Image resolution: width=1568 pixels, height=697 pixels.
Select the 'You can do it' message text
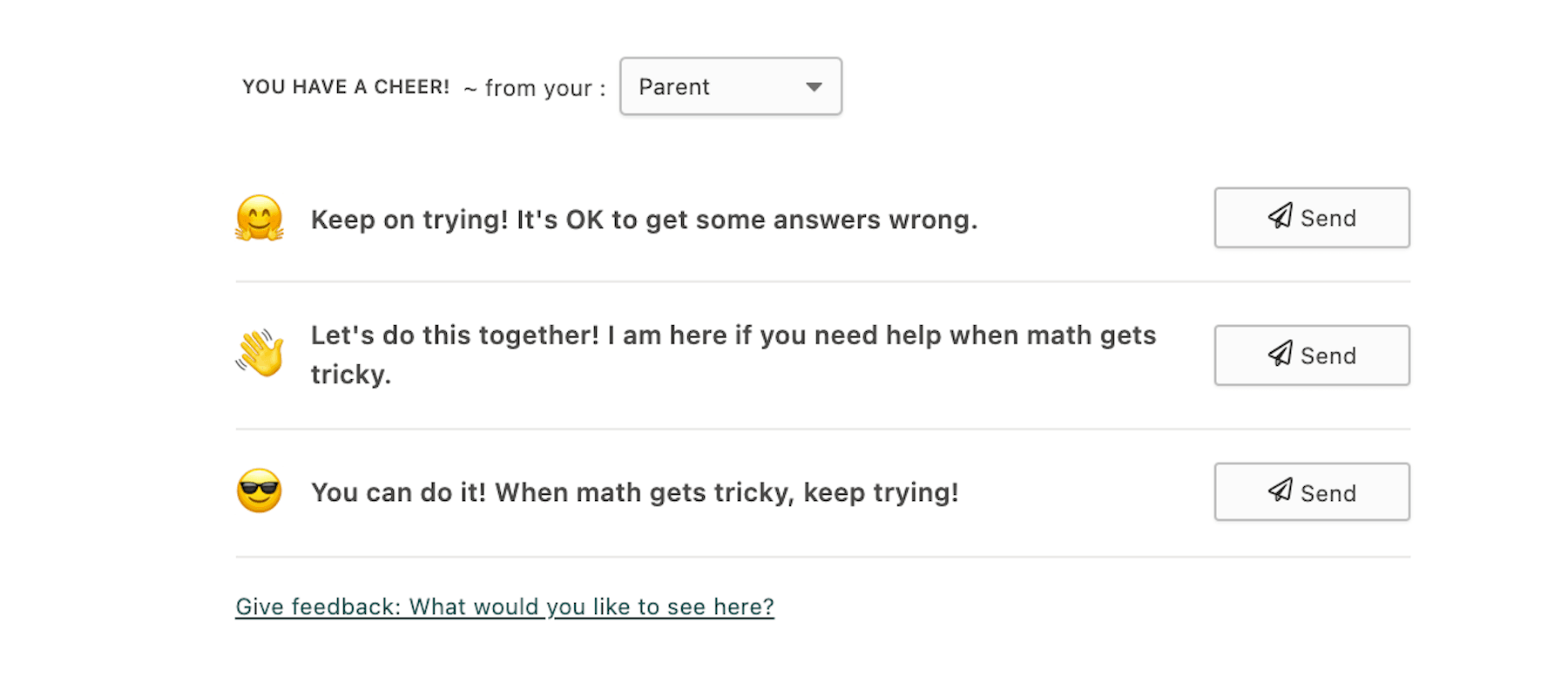coord(635,491)
